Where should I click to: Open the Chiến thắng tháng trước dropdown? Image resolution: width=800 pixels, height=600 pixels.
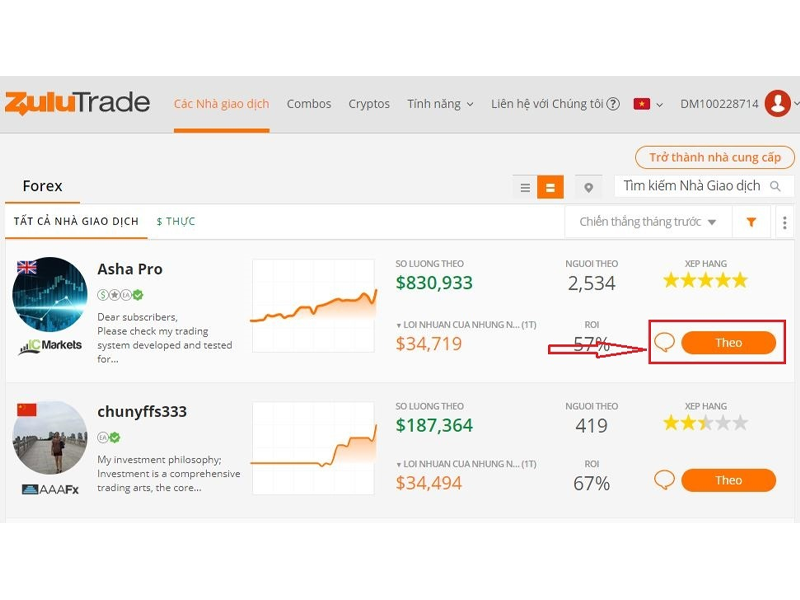coord(648,222)
